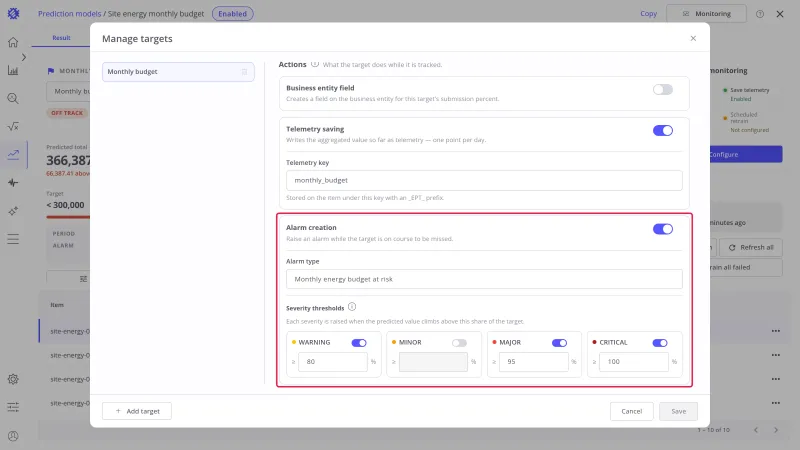Open more options for first table row
The width and height of the screenshot is (800, 450).
pos(776,331)
